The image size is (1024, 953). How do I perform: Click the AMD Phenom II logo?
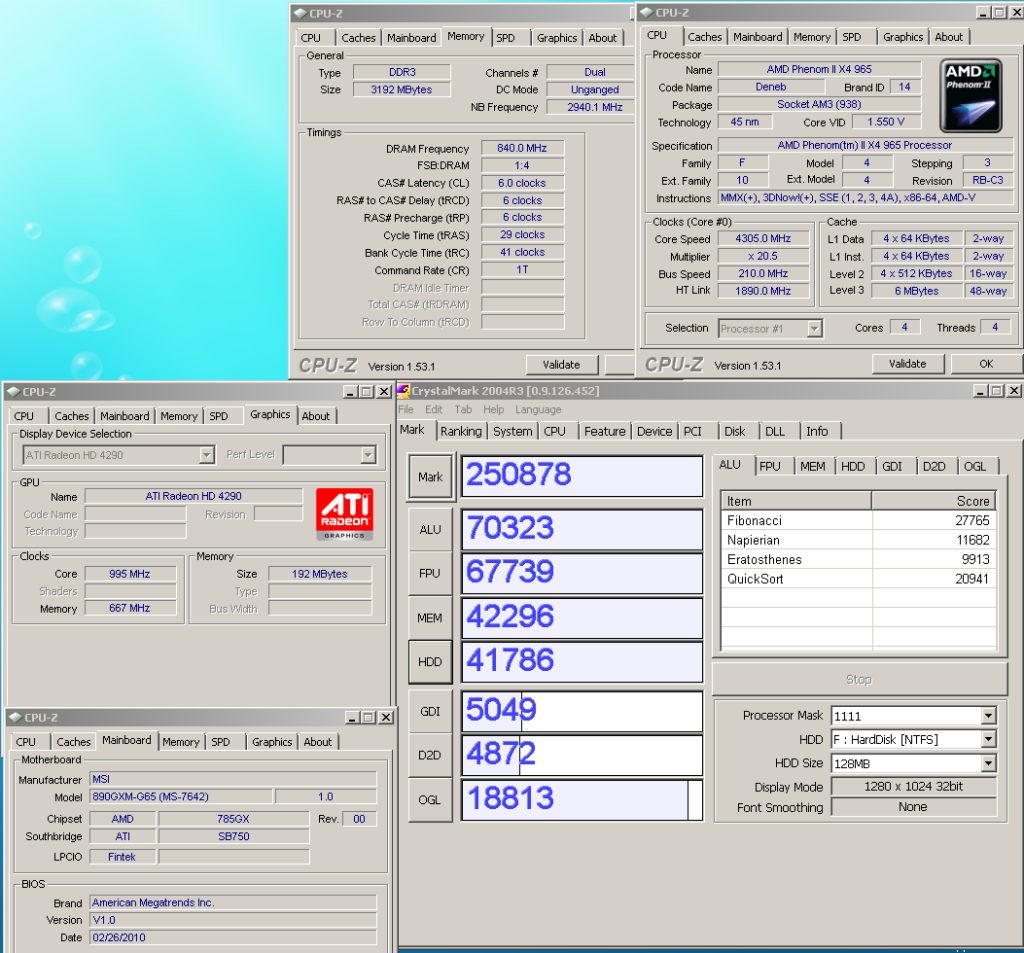click(972, 95)
